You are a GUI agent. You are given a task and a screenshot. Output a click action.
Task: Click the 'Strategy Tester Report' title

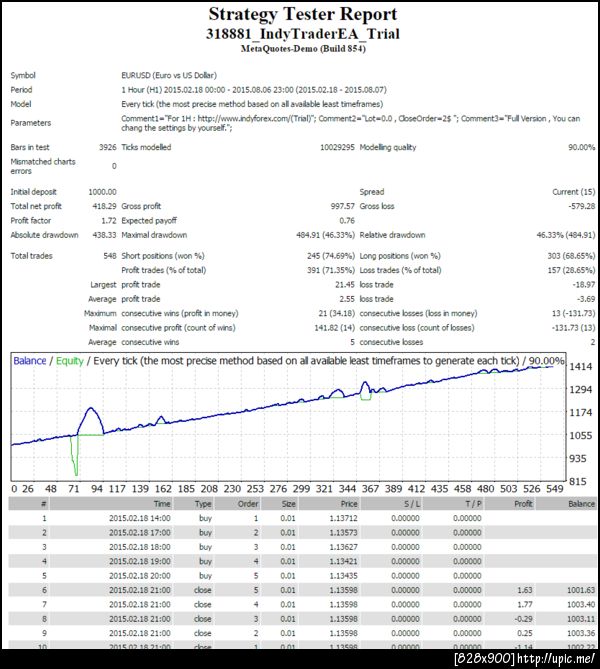303,14
